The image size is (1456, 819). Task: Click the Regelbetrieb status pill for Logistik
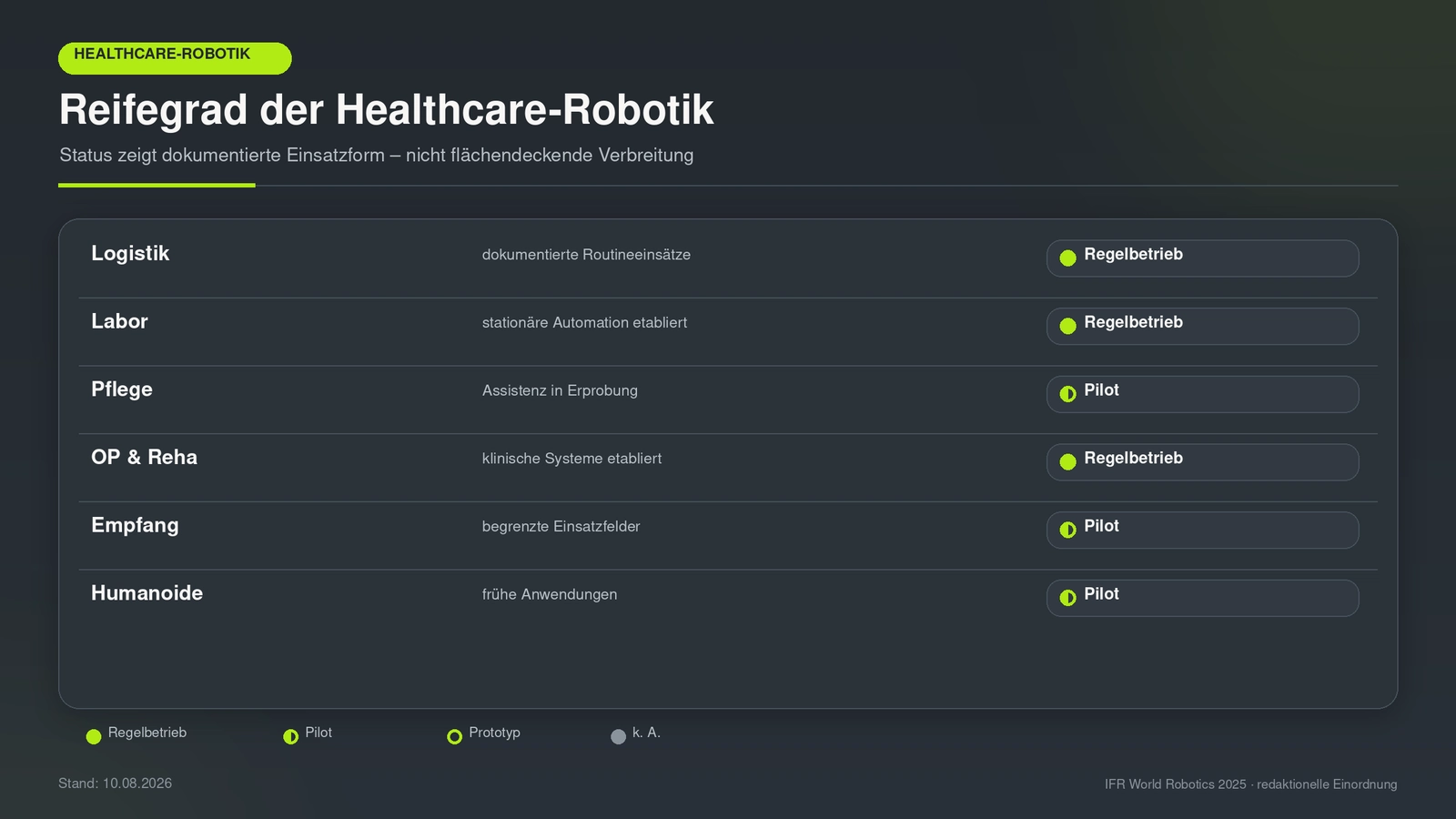1203,258
